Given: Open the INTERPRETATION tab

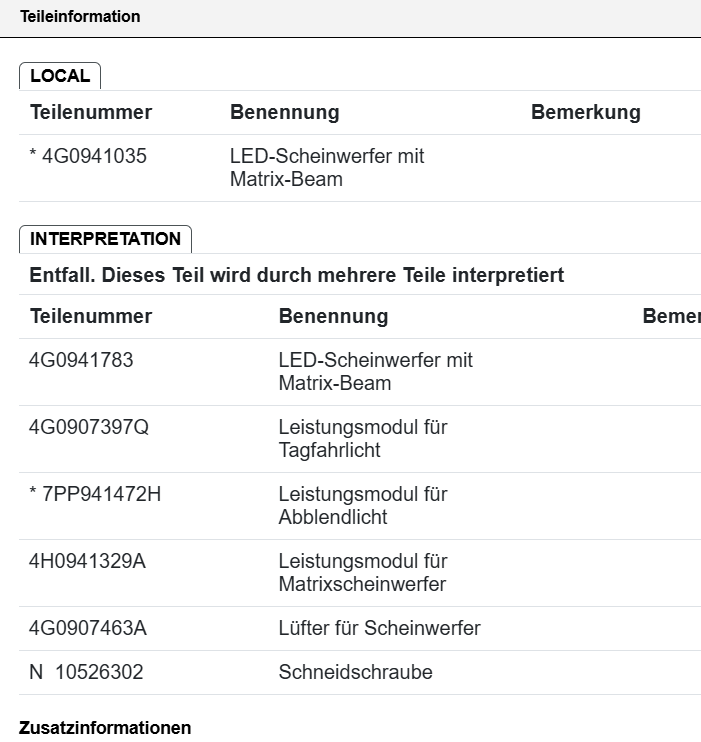Looking at the screenshot, I should pos(105,239).
